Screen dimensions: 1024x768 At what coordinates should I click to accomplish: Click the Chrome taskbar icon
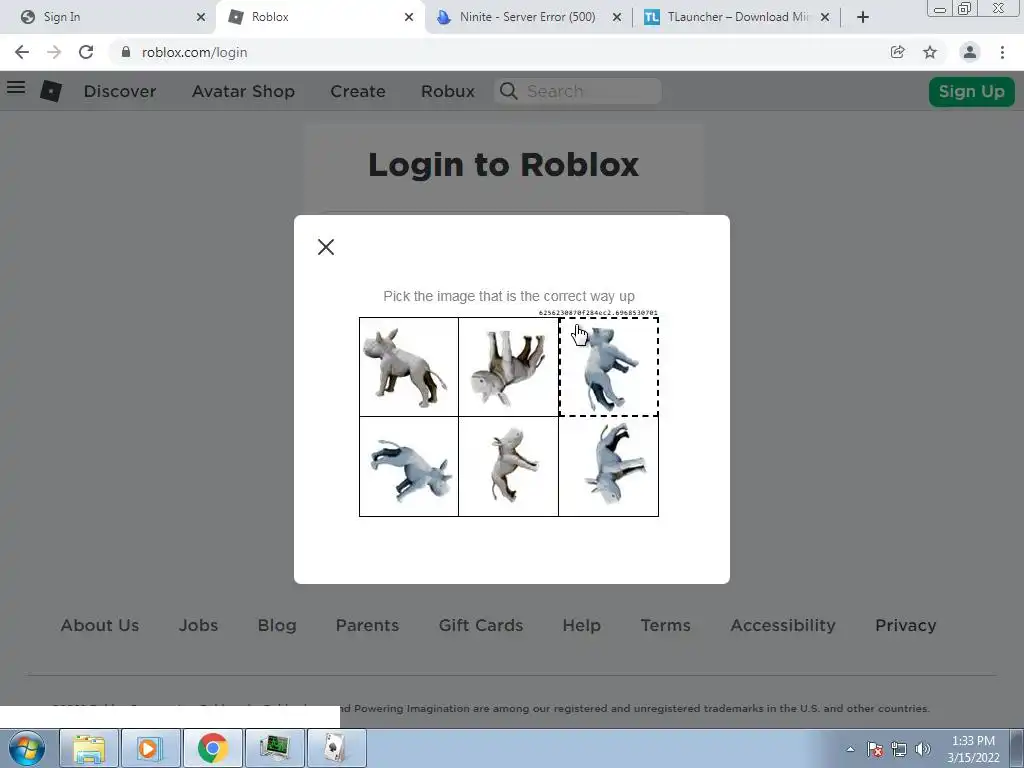[212, 748]
